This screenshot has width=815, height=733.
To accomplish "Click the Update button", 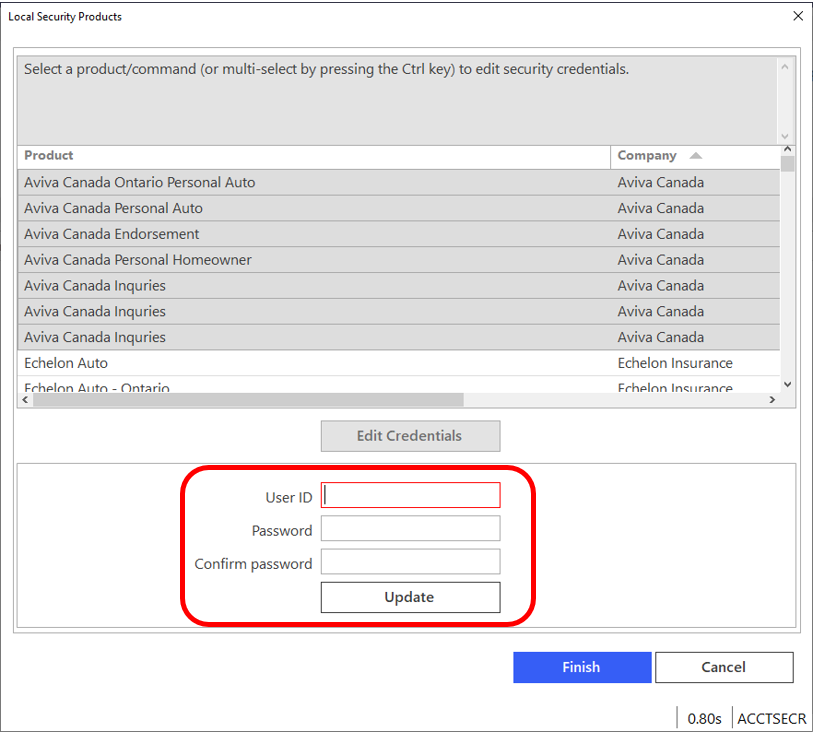I will coord(410,597).
